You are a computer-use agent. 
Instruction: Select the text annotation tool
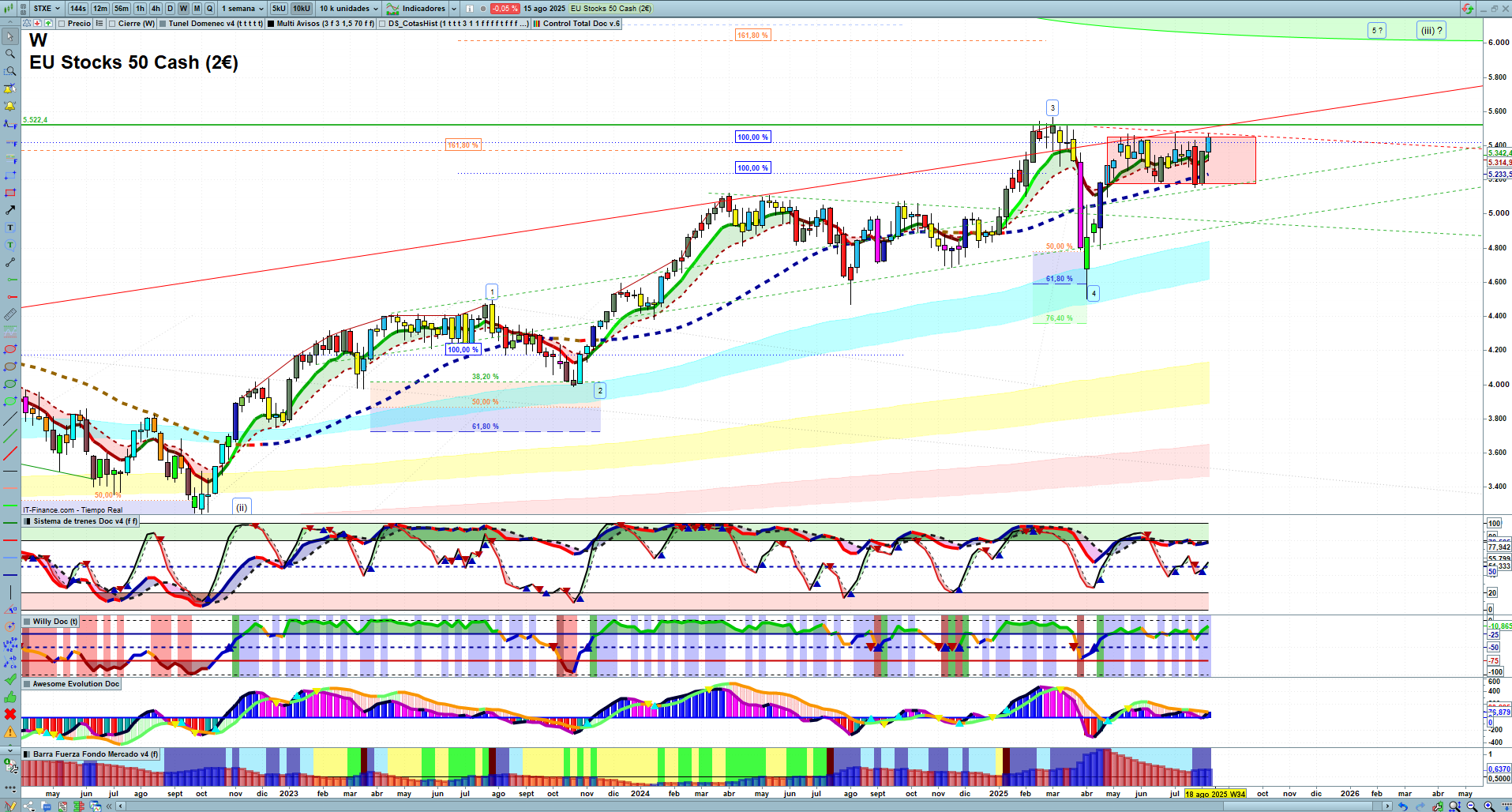[10, 227]
